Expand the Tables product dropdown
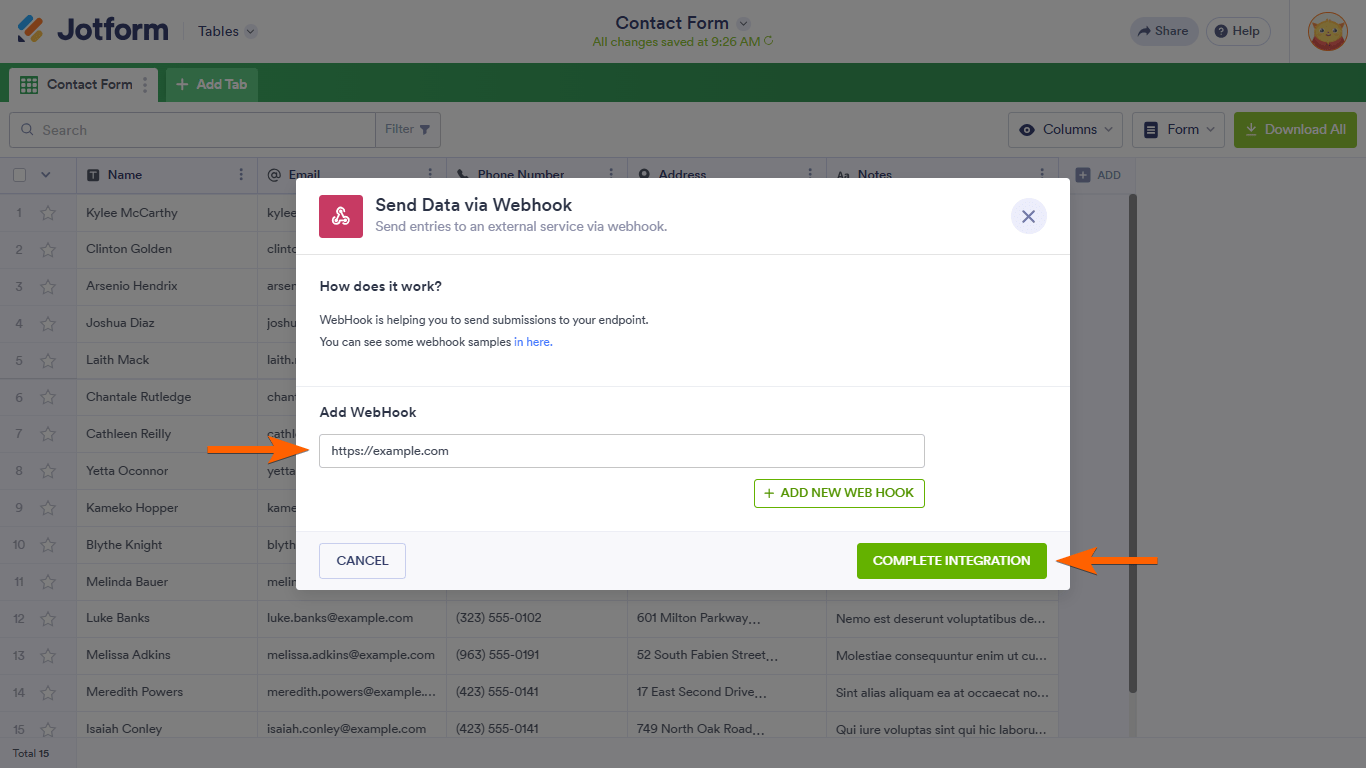The width and height of the screenshot is (1366, 768). (x=227, y=31)
